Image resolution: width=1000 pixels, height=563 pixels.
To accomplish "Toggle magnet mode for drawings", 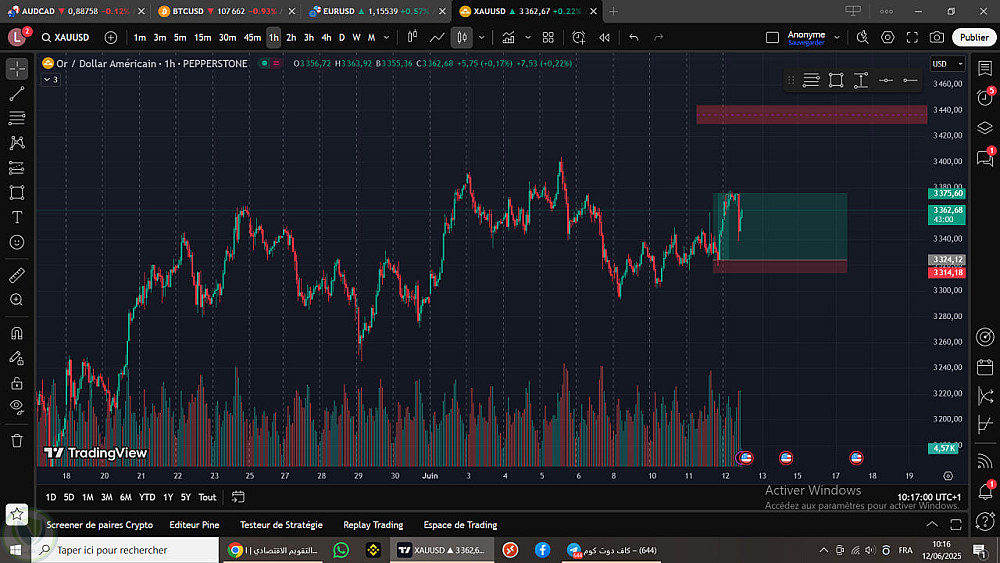I will click(x=17, y=333).
